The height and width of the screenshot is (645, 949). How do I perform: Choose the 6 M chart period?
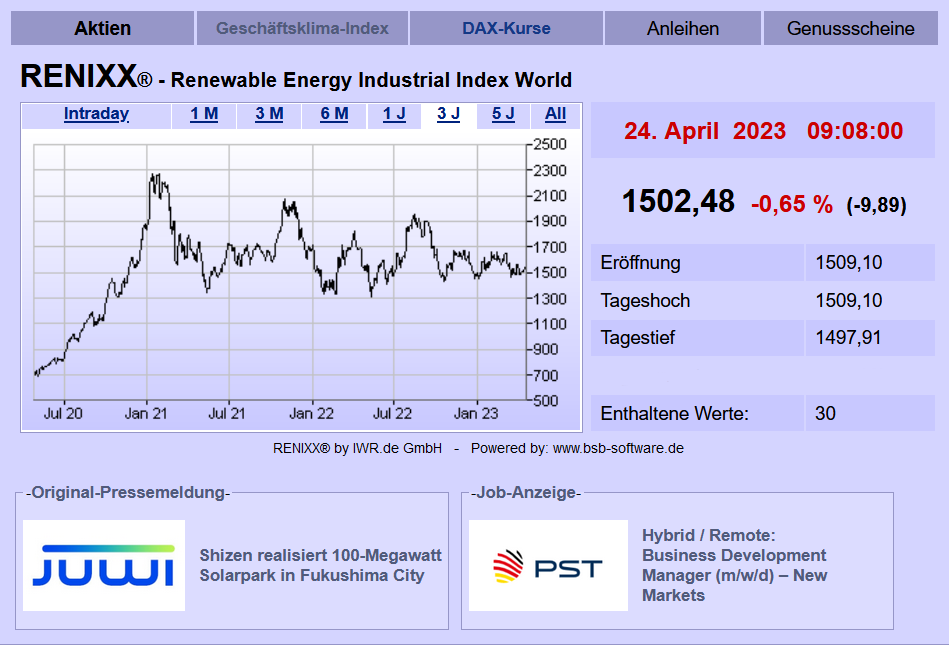coord(334,114)
